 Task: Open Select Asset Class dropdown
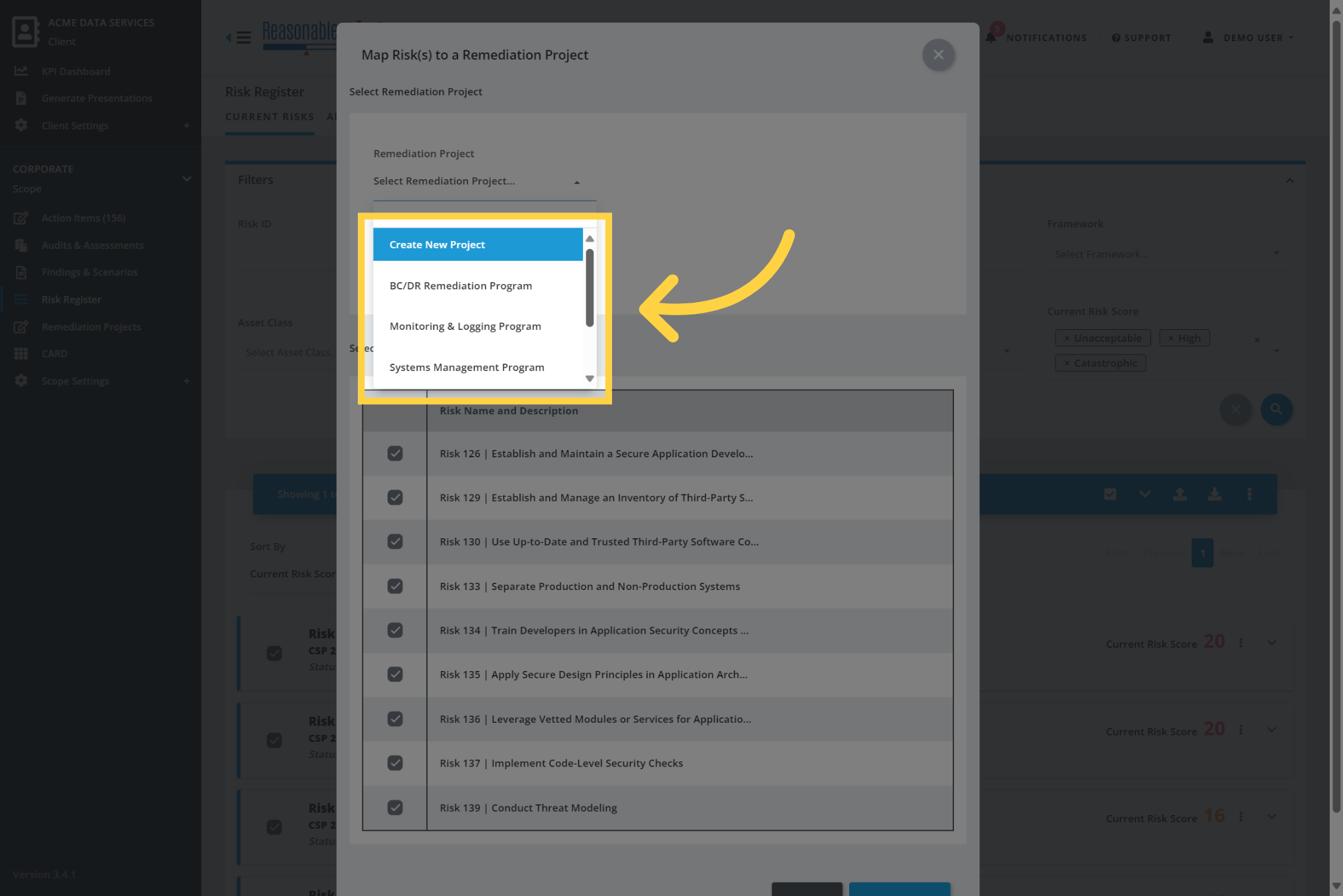click(290, 352)
